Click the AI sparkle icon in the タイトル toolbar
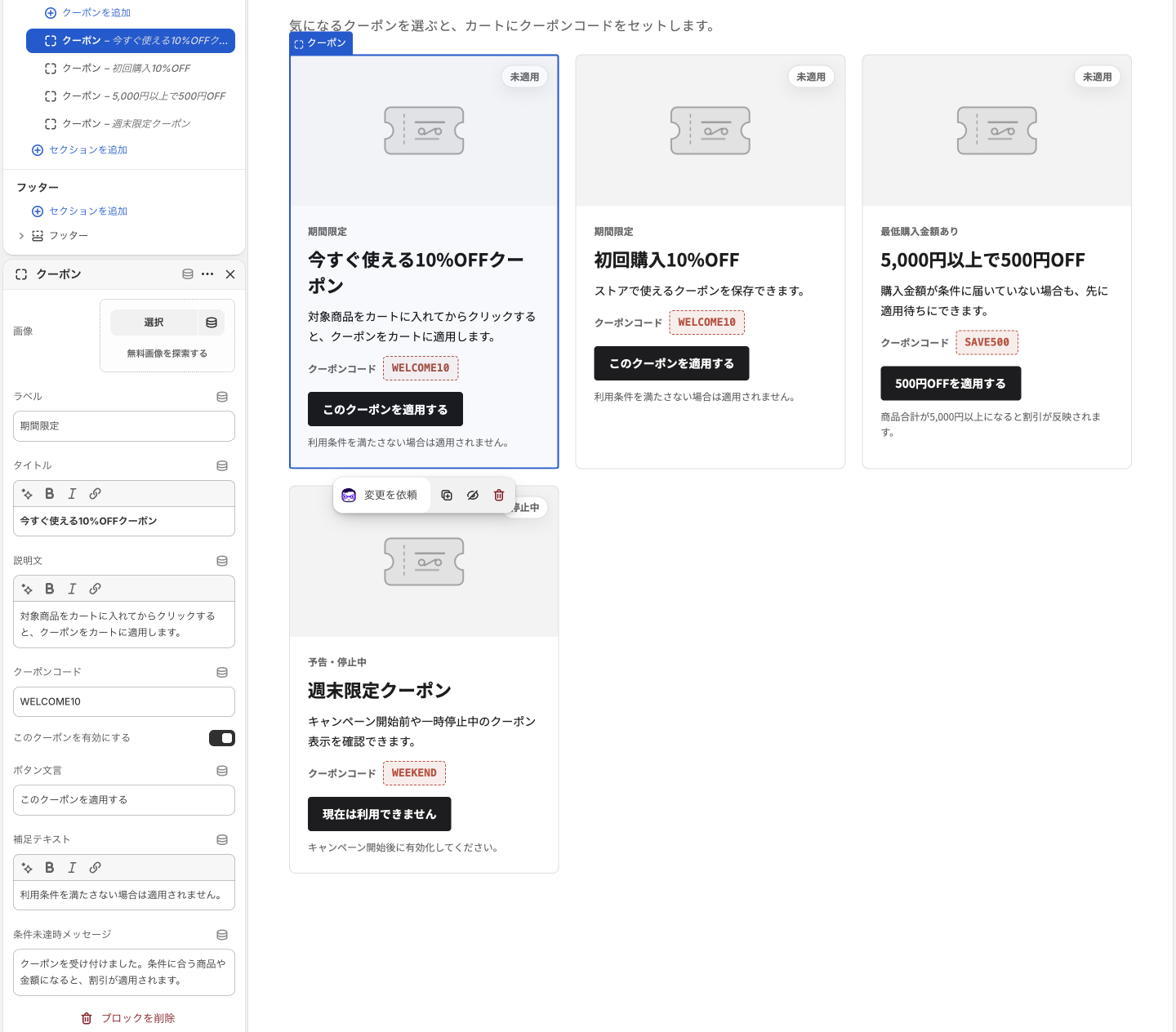The width and height of the screenshot is (1176, 1032). [27, 494]
